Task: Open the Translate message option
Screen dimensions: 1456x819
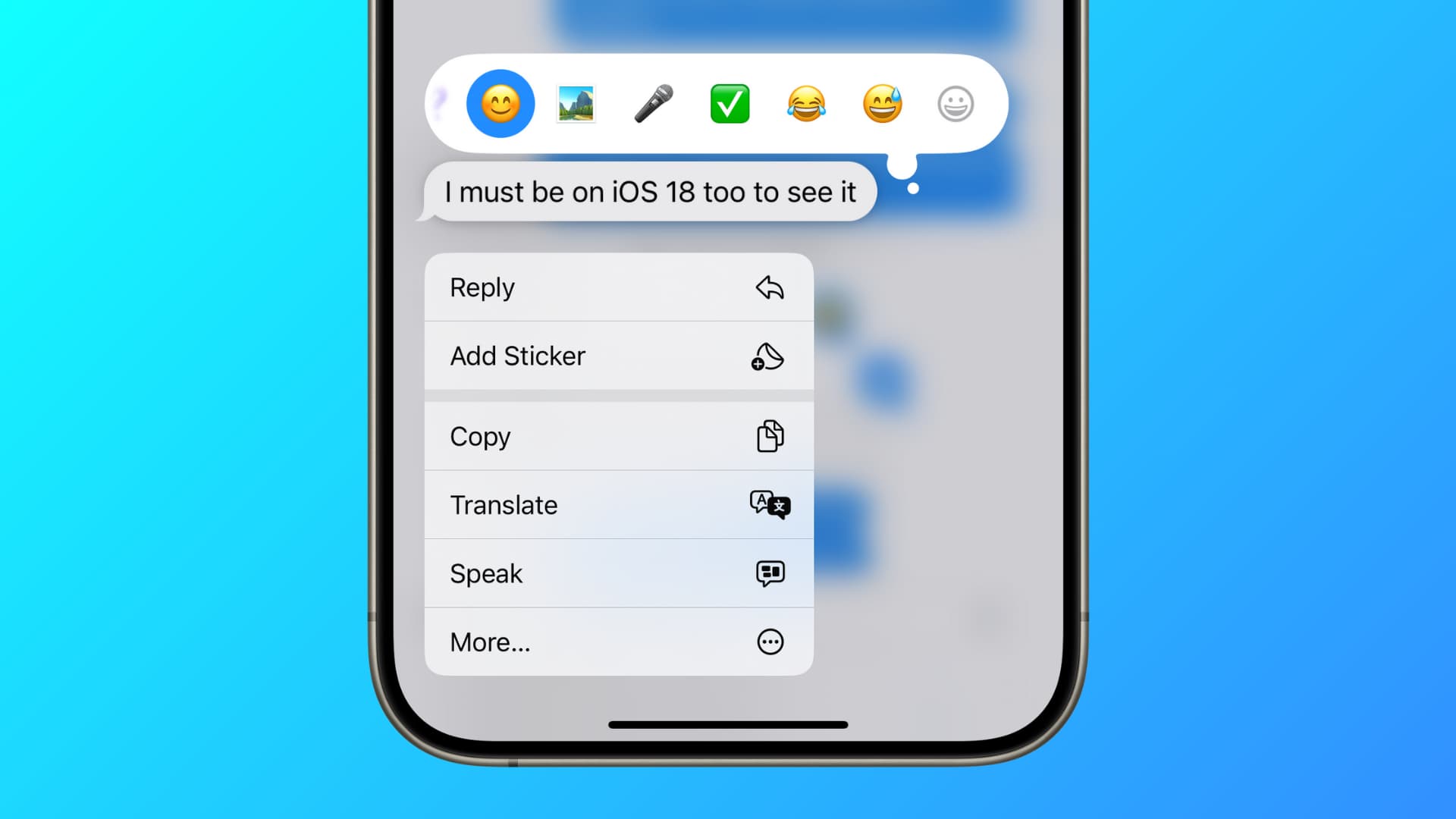Action: point(618,504)
